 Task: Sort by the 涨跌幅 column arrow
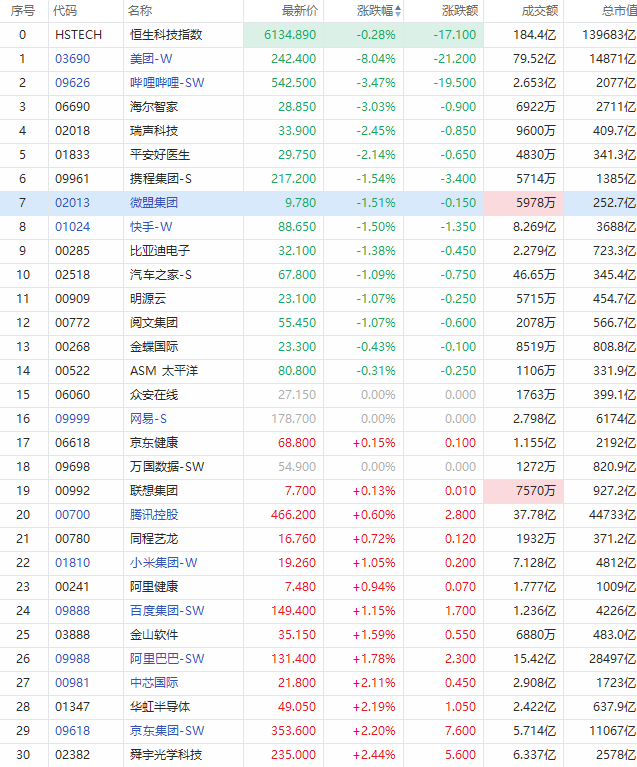(x=398, y=11)
